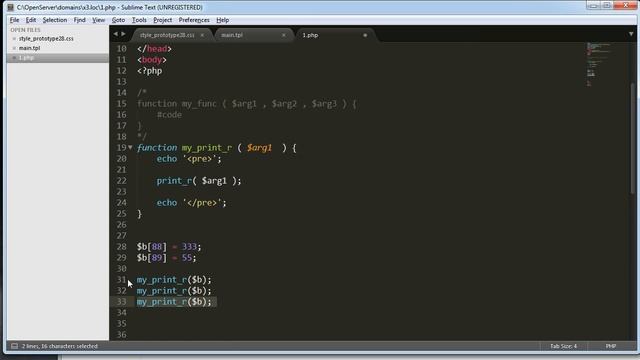Click line number 28 in gutter
The width and height of the screenshot is (640, 360).
(122, 247)
